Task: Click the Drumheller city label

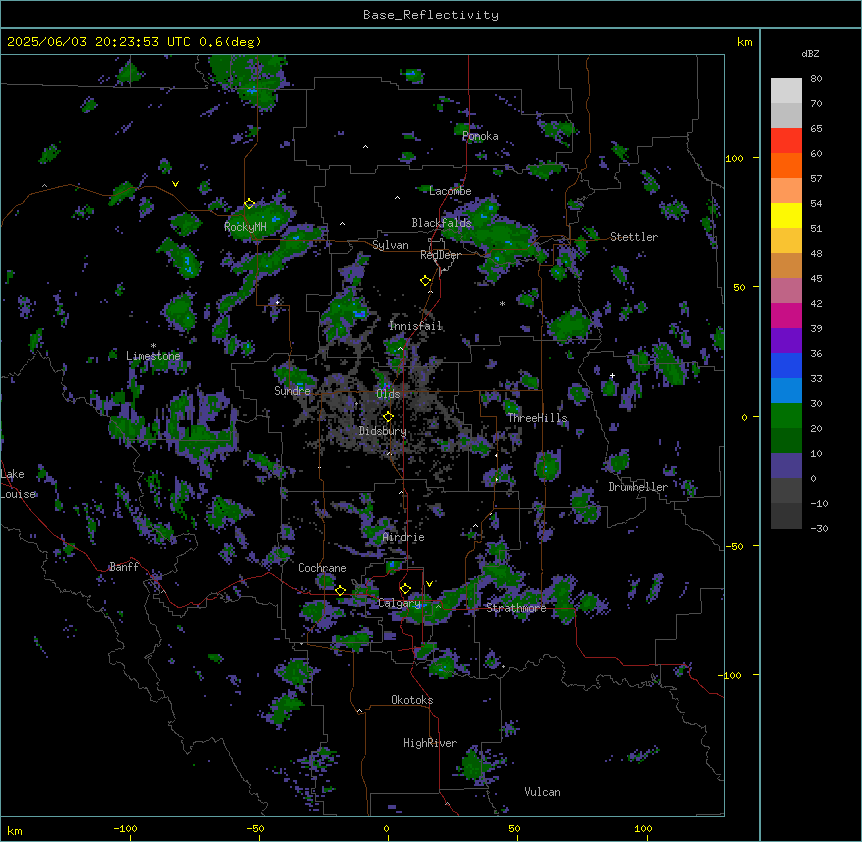Action: (x=638, y=487)
